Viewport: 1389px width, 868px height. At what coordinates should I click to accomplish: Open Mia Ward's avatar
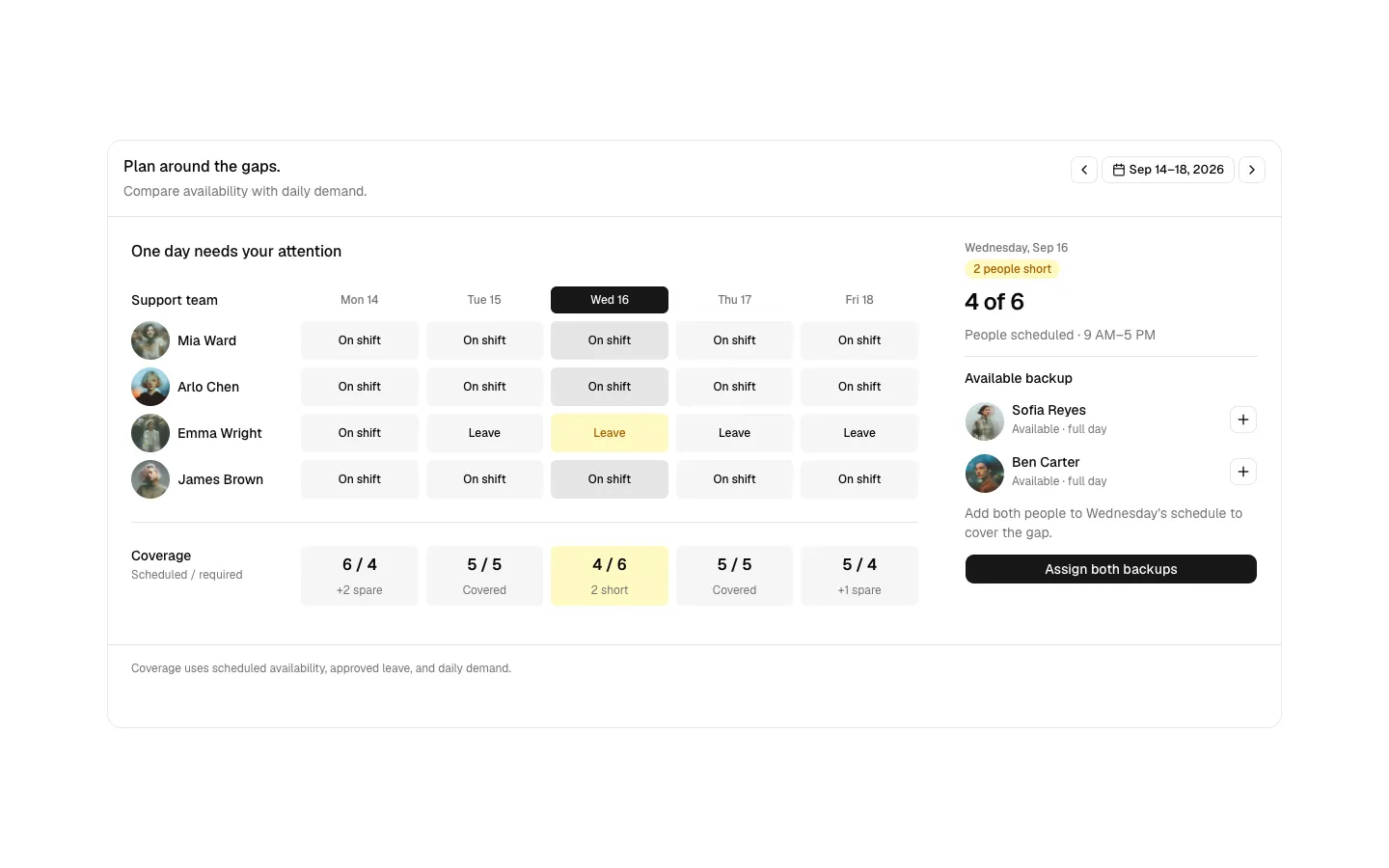point(150,340)
